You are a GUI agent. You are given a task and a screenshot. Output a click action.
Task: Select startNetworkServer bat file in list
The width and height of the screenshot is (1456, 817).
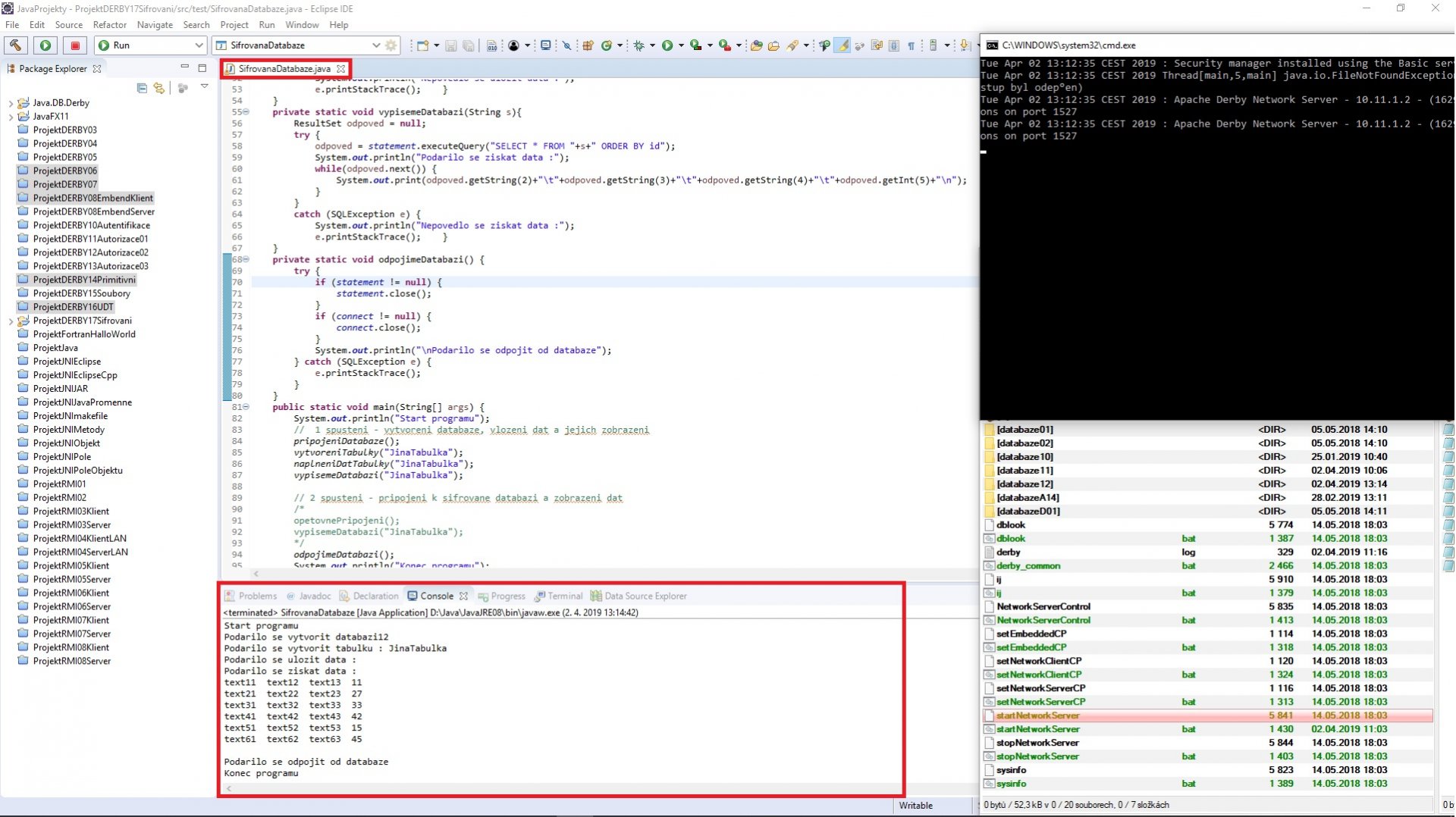tap(1037, 729)
